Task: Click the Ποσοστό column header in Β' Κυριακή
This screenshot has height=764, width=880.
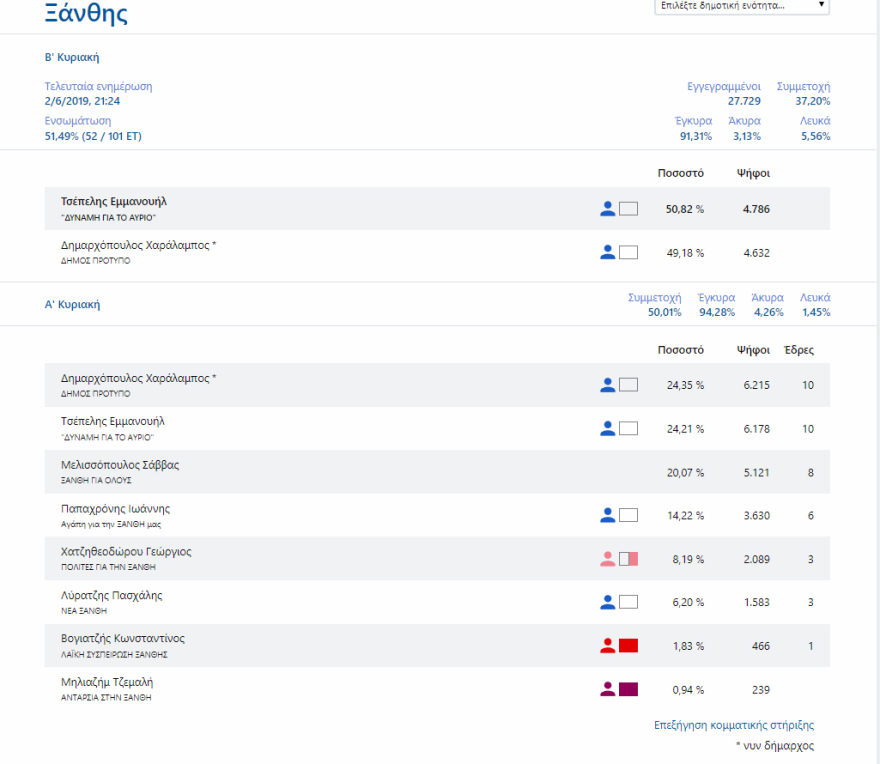Action: tap(680, 173)
